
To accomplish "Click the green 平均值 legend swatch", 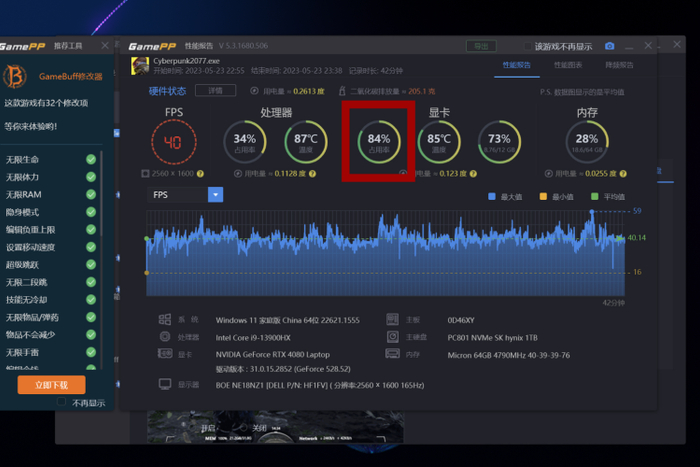I will [595, 196].
